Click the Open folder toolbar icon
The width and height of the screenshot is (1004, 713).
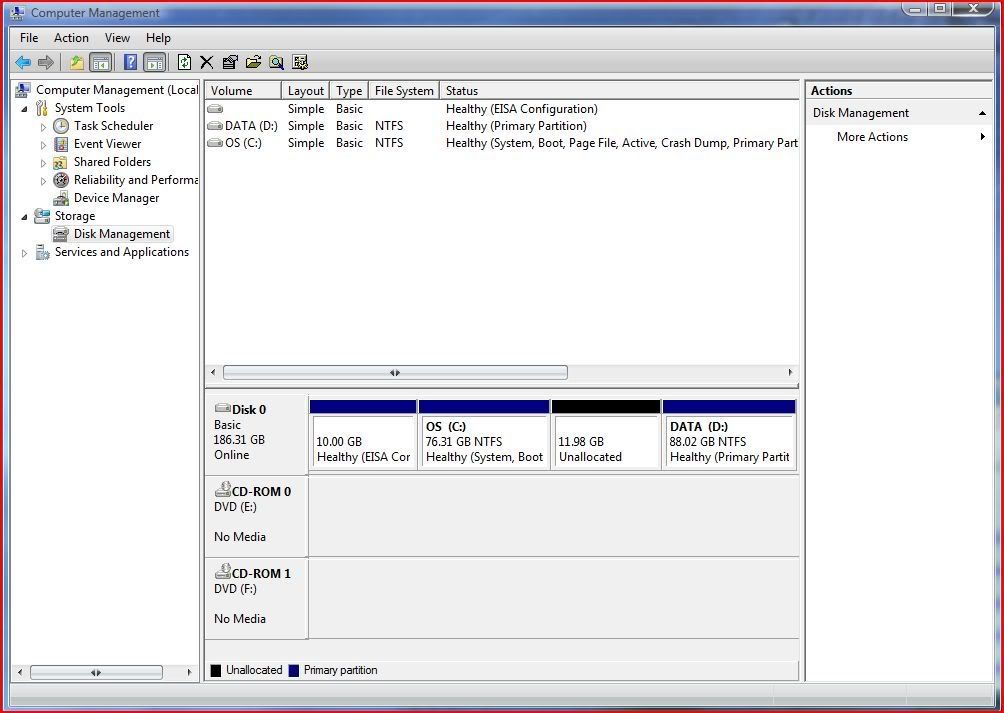(254, 62)
